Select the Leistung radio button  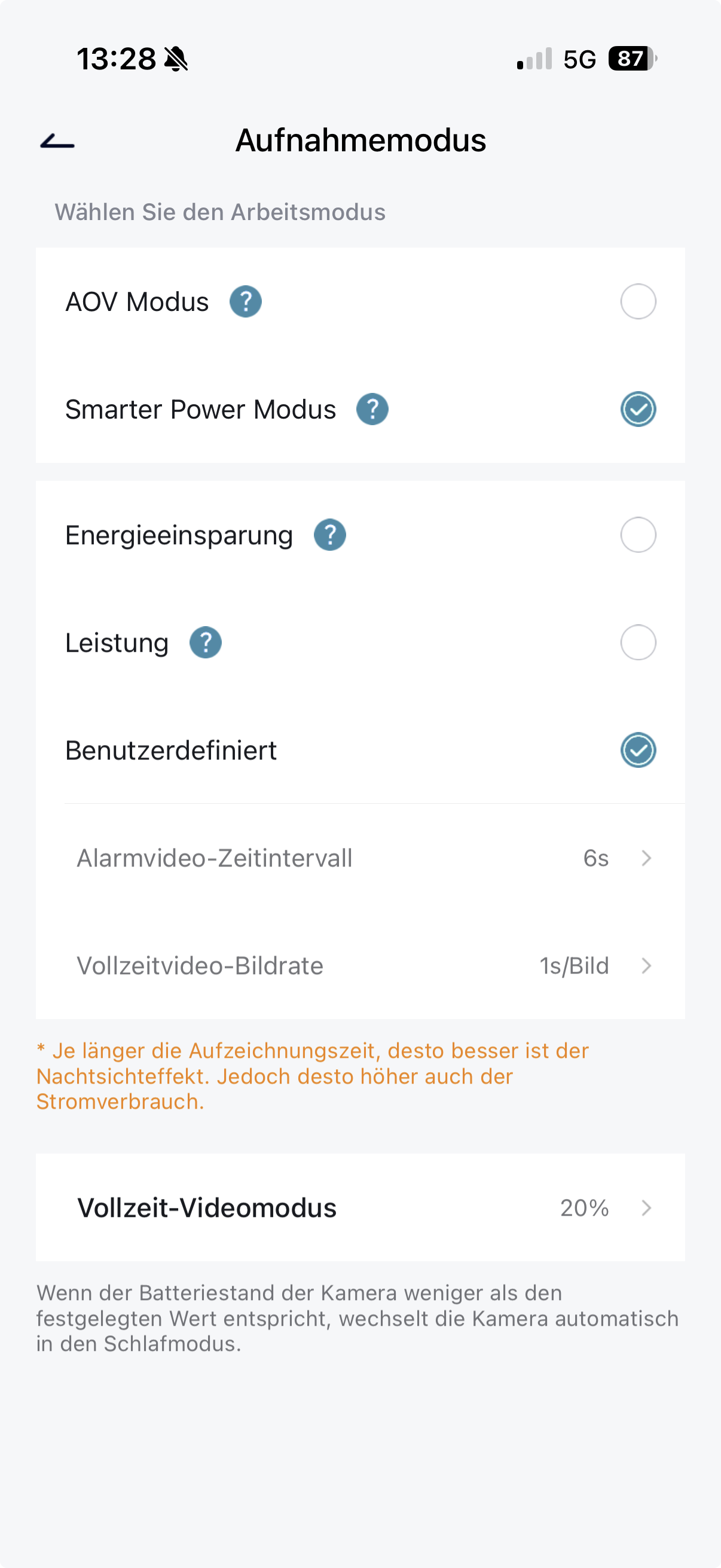point(638,643)
